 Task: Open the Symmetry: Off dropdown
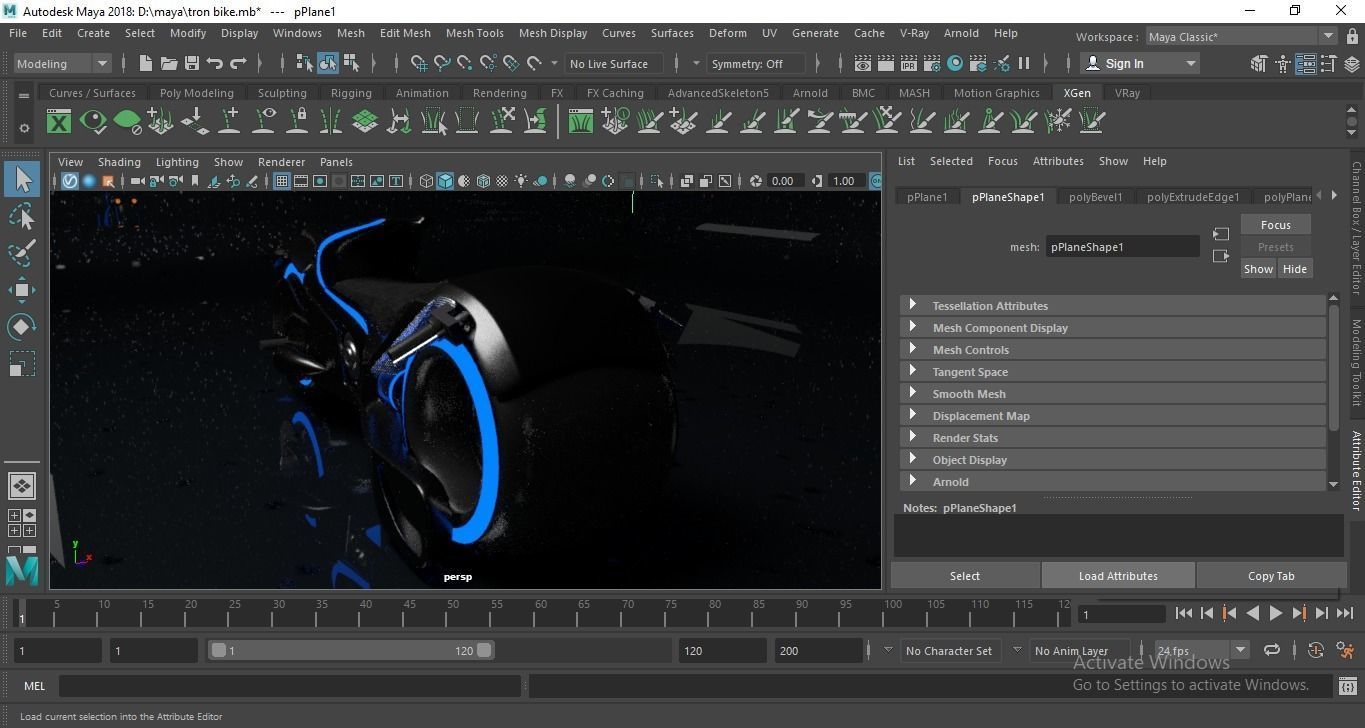tap(754, 64)
